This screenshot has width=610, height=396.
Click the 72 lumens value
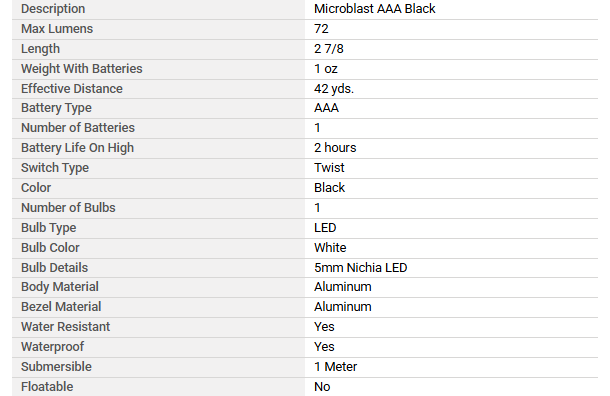click(x=321, y=29)
